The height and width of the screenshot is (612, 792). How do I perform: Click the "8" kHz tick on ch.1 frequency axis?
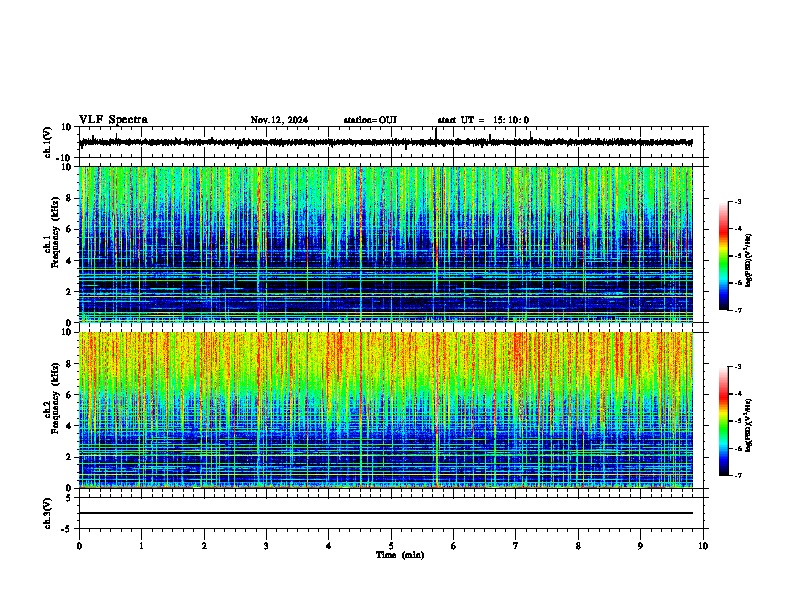69,198
